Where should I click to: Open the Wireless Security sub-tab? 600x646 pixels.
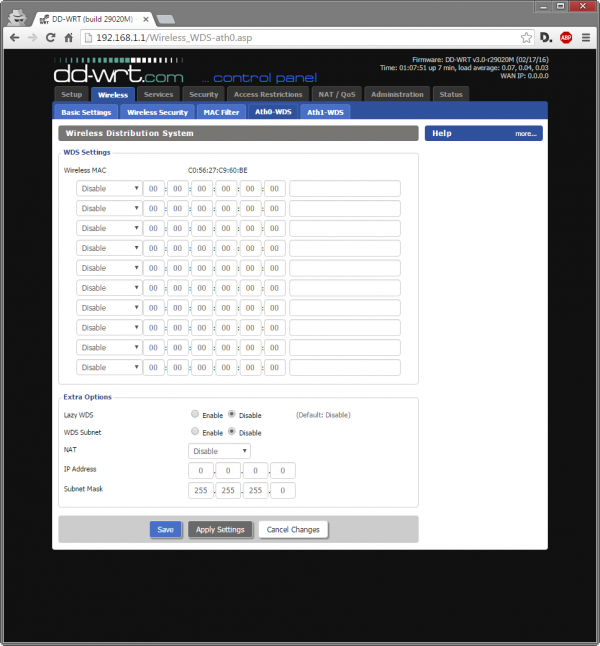click(157, 112)
